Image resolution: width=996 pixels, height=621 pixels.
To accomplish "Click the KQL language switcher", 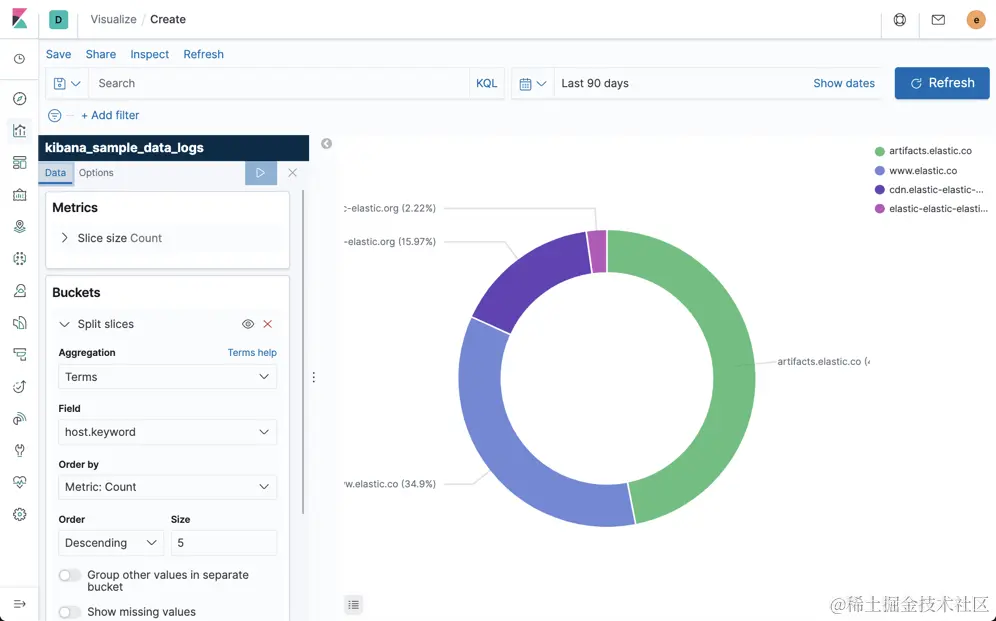I will [487, 83].
